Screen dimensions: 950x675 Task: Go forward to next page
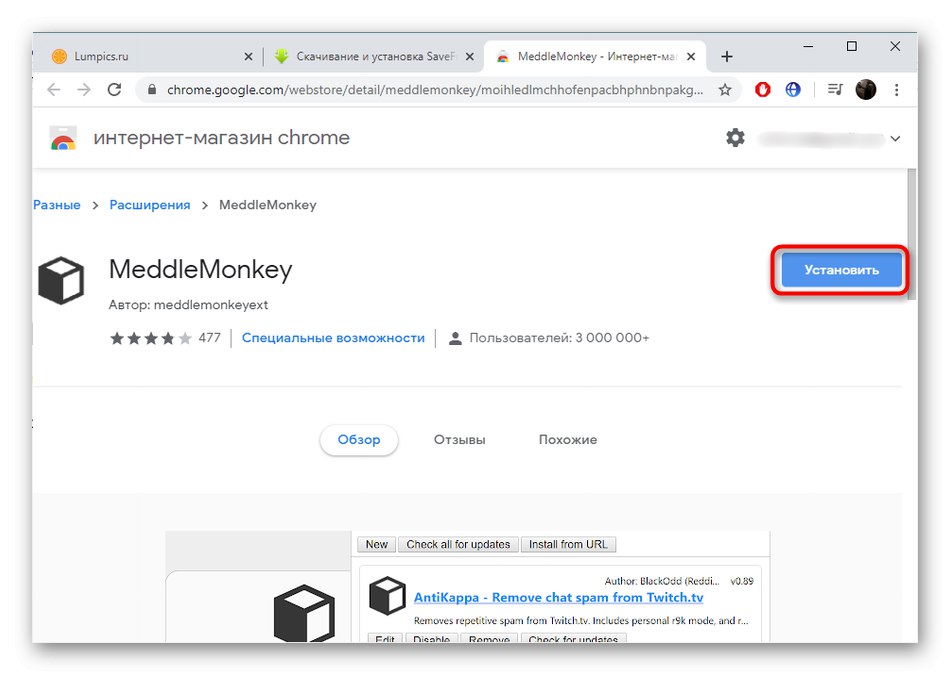pos(84,90)
